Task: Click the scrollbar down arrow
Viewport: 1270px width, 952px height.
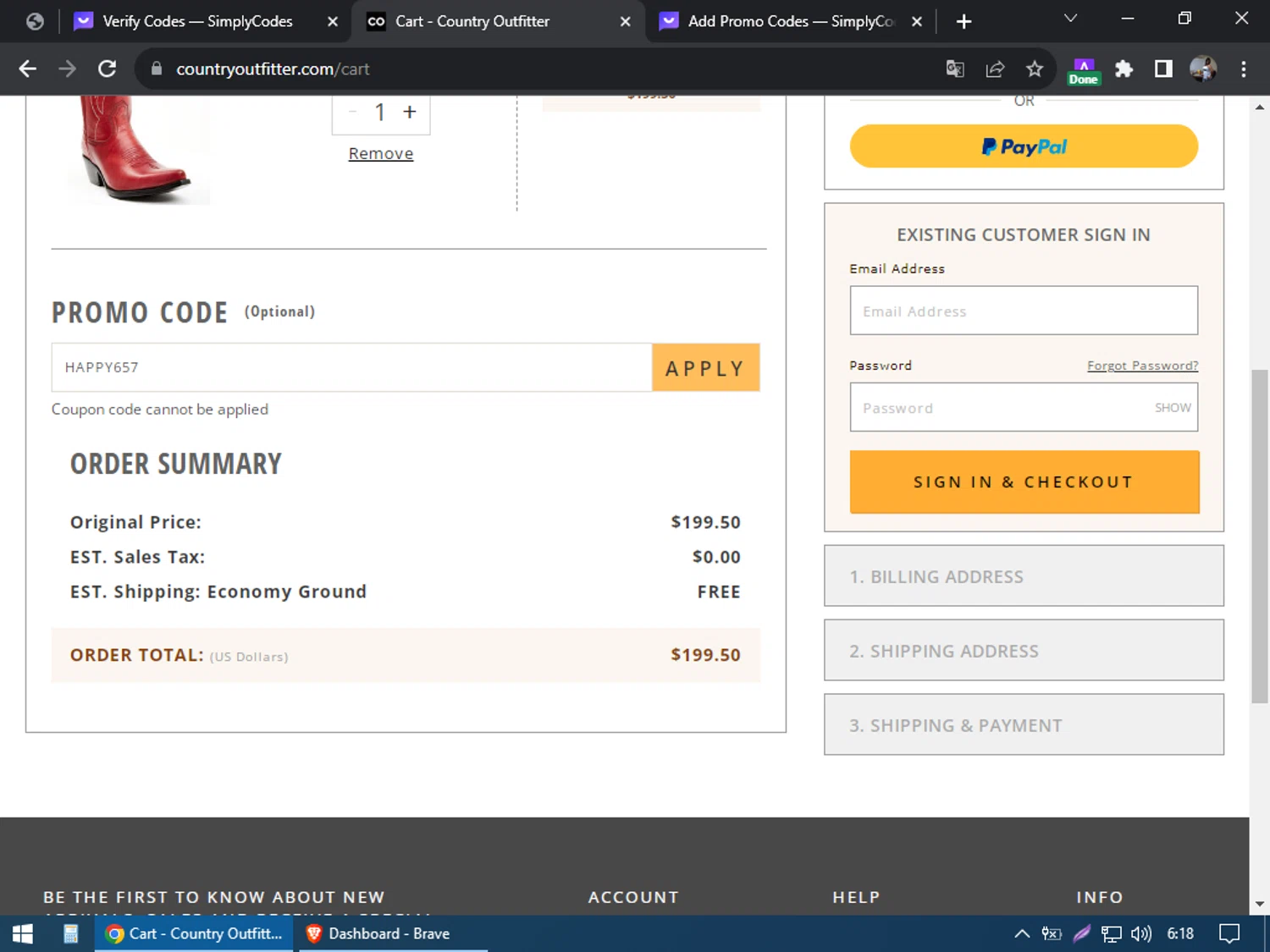Action: click(x=1260, y=904)
